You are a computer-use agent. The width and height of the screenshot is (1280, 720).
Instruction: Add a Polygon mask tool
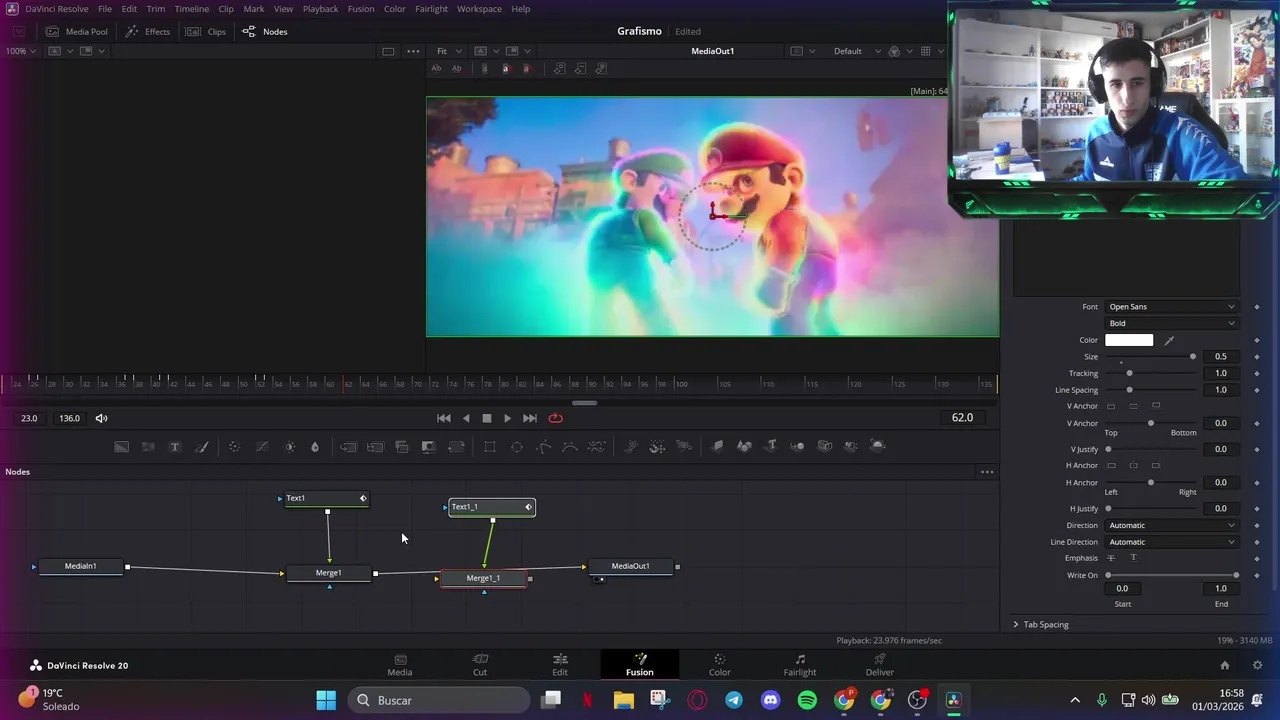point(543,446)
